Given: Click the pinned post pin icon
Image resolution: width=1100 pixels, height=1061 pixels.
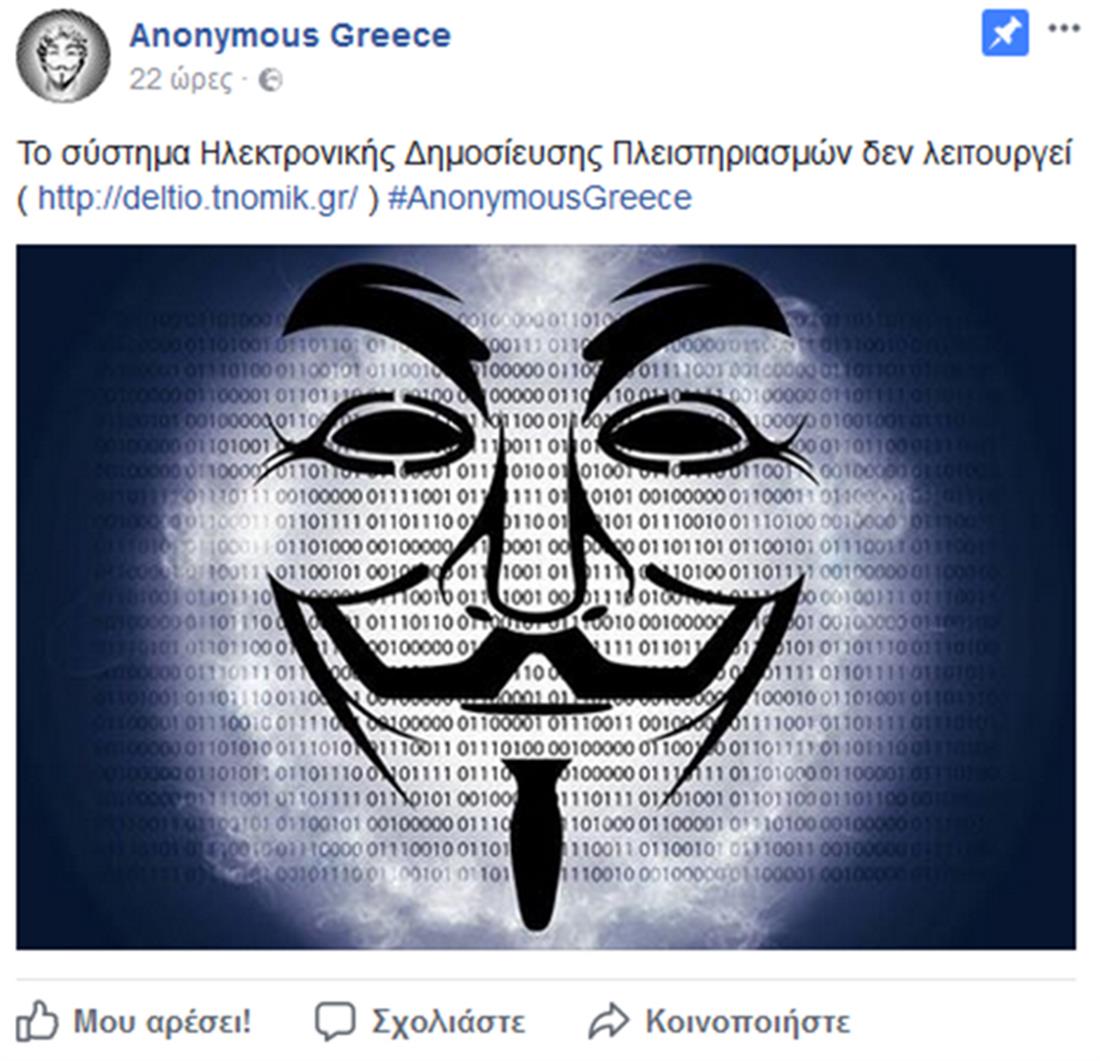Looking at the screenshot, I should (1005, 33).
